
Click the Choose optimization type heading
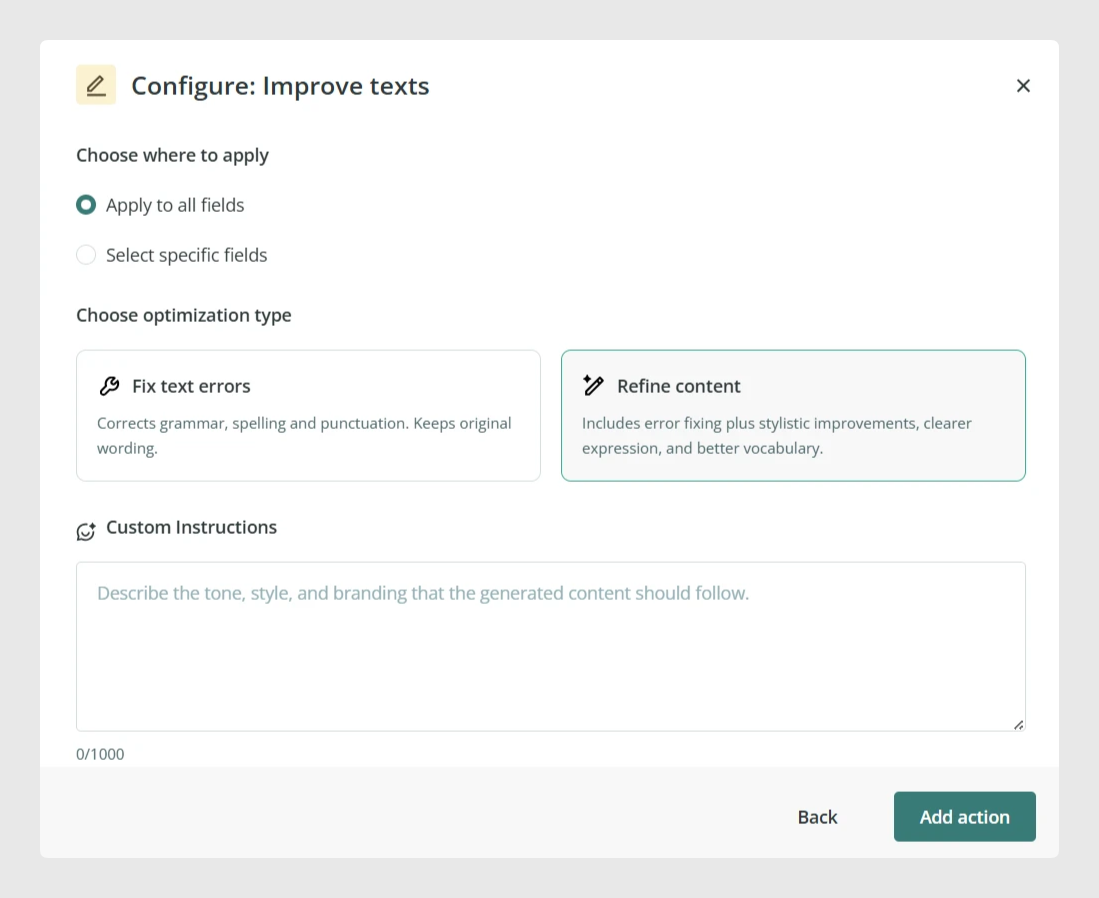click(x=184, y=315)
